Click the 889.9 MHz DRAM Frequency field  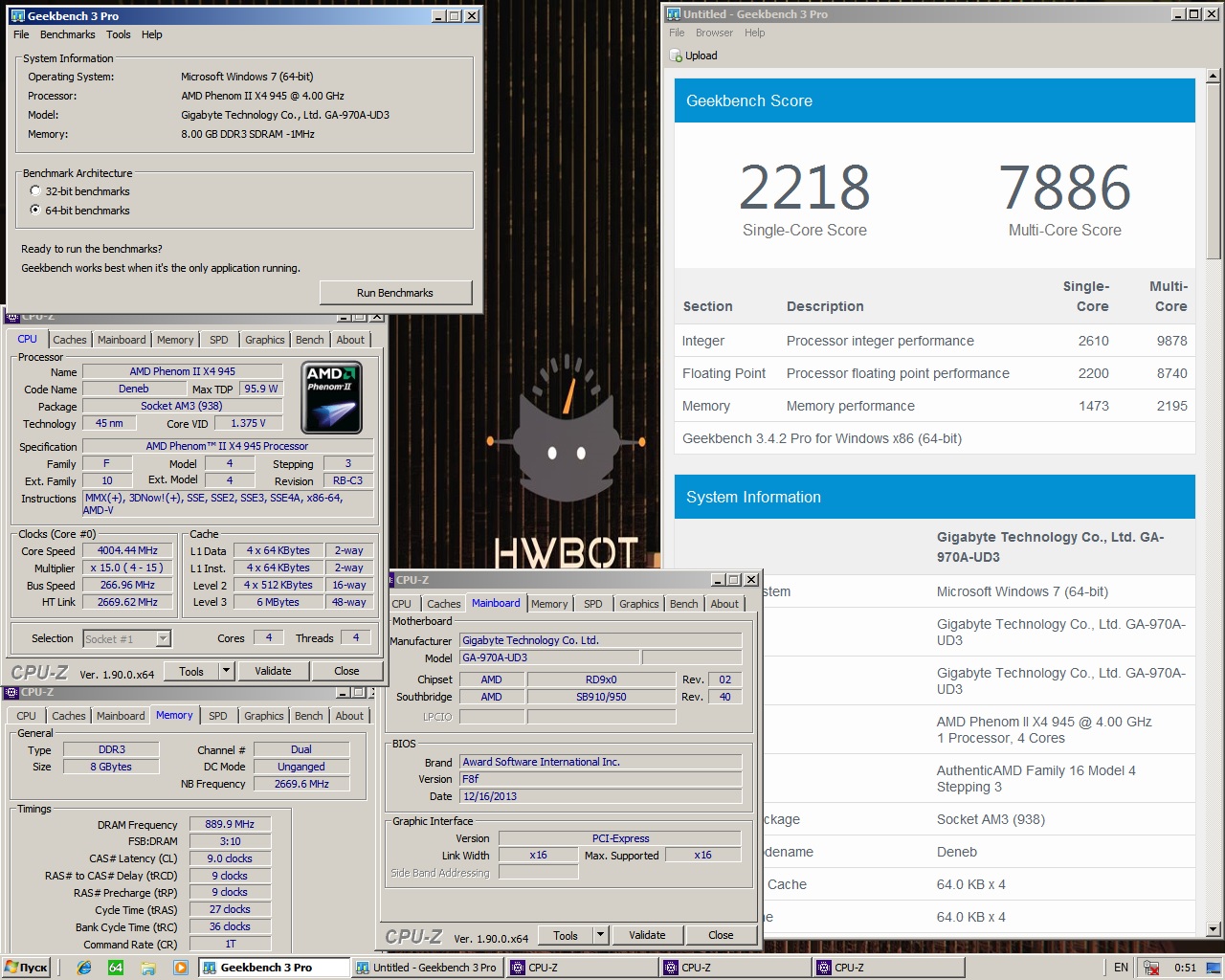tap(230, 824)
